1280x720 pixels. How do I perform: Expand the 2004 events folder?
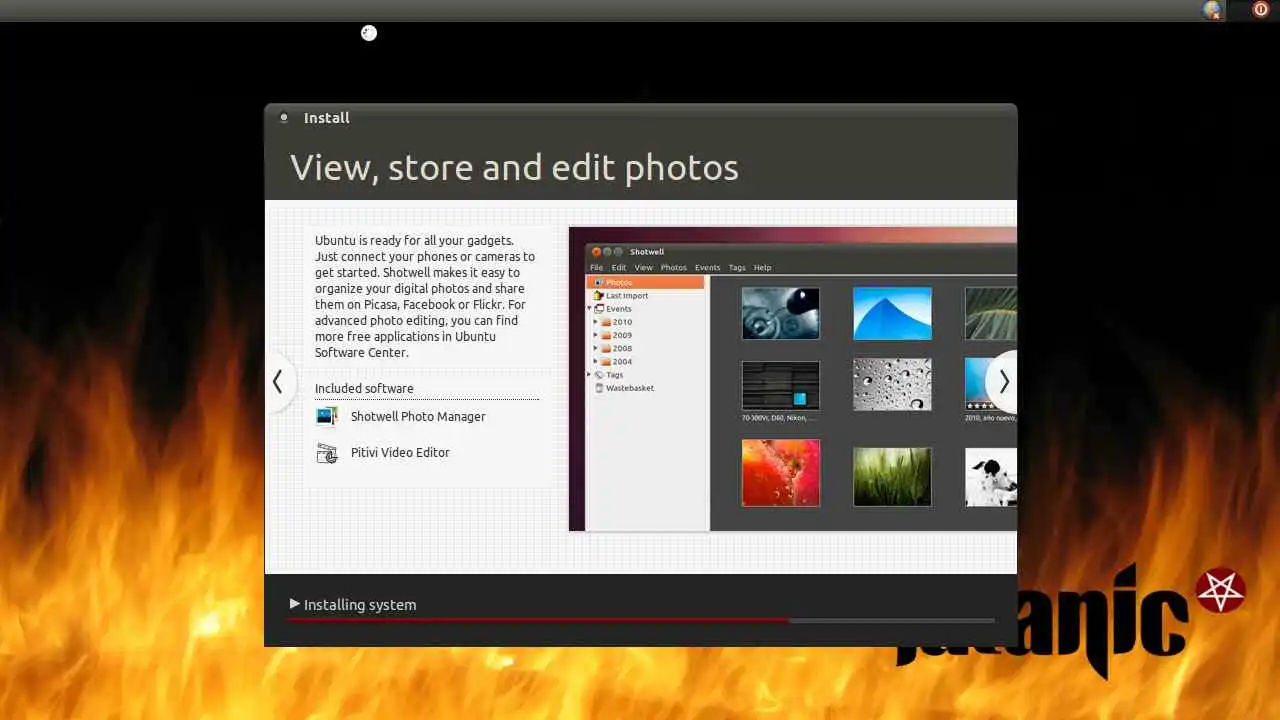coord(596,361)
